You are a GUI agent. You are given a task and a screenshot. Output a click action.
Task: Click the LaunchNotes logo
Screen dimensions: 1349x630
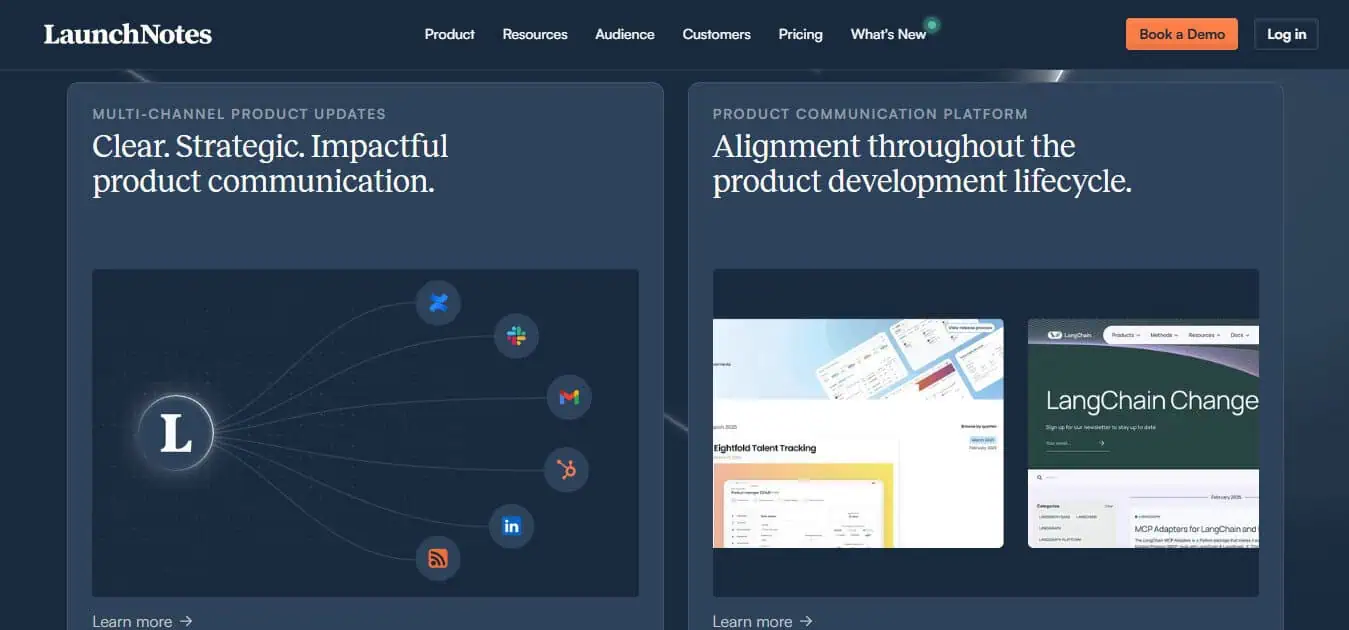pos(128,34)
